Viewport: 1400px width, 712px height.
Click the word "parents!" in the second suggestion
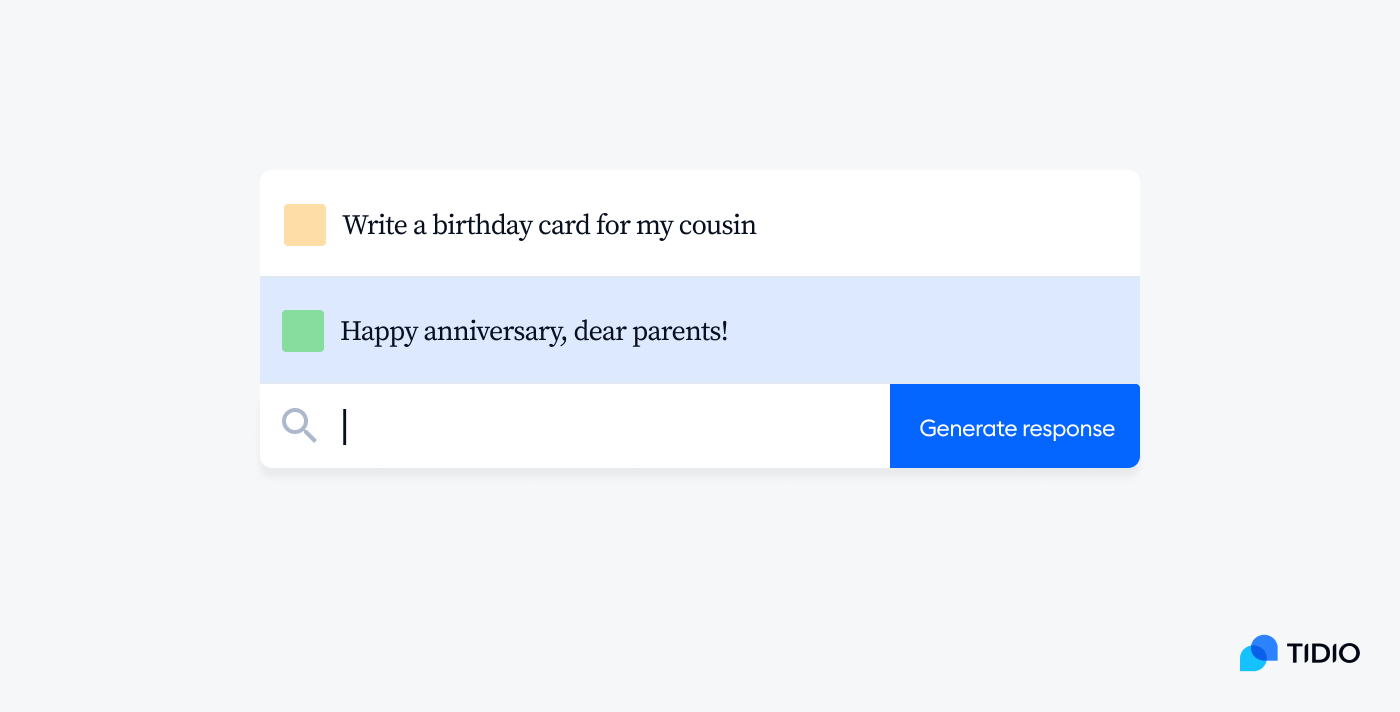tap(680, 333)
